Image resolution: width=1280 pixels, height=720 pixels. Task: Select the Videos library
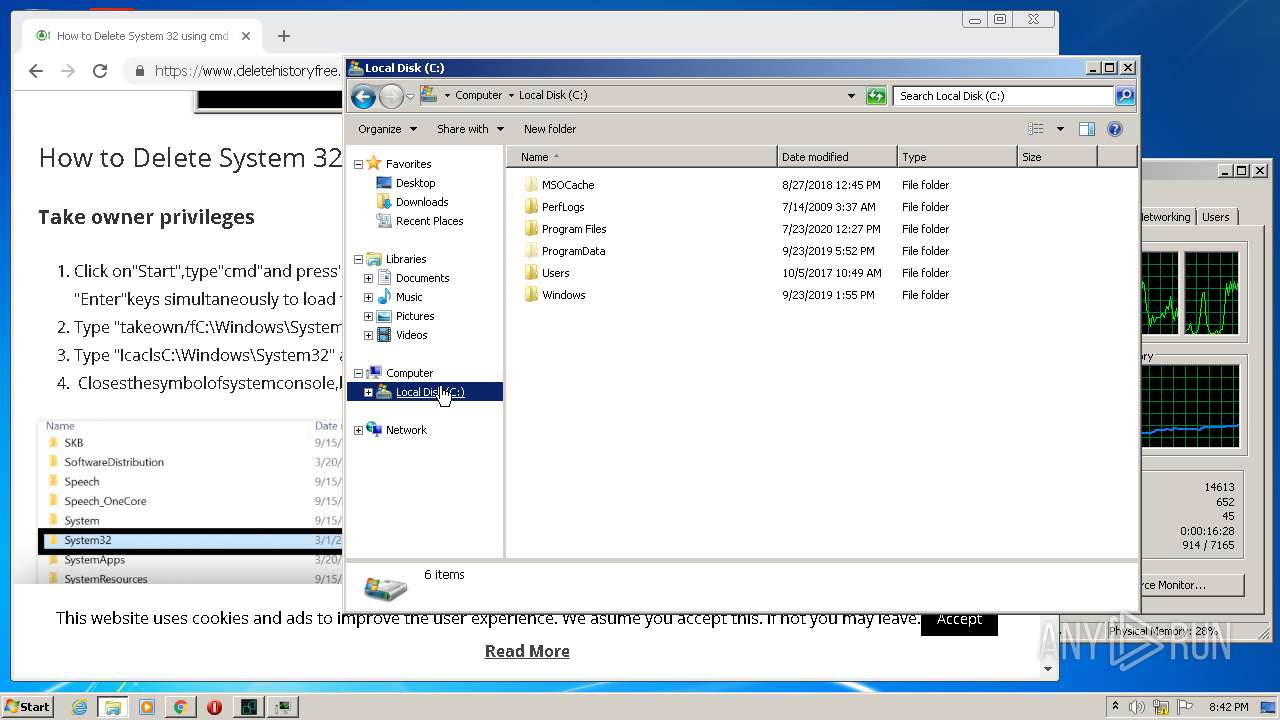coord(411,335)
